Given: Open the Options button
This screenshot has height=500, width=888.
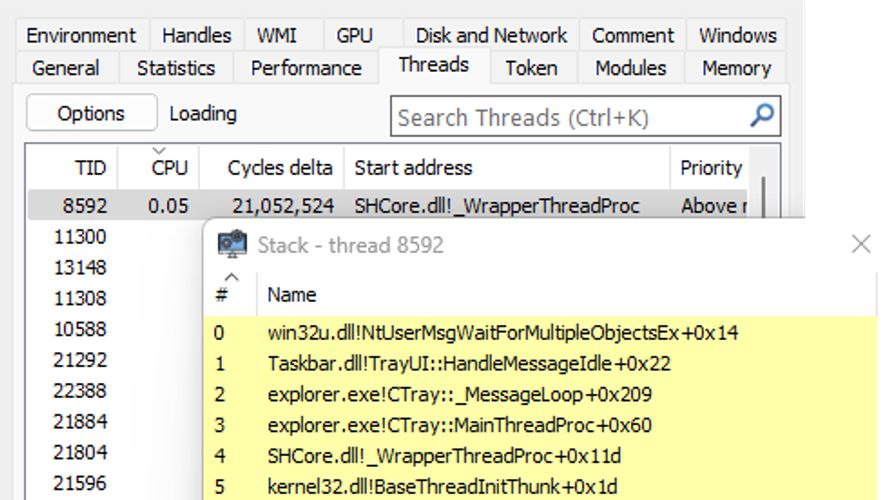Looking at the screenshot, I should pyautogui.click(x=91, y=114).
